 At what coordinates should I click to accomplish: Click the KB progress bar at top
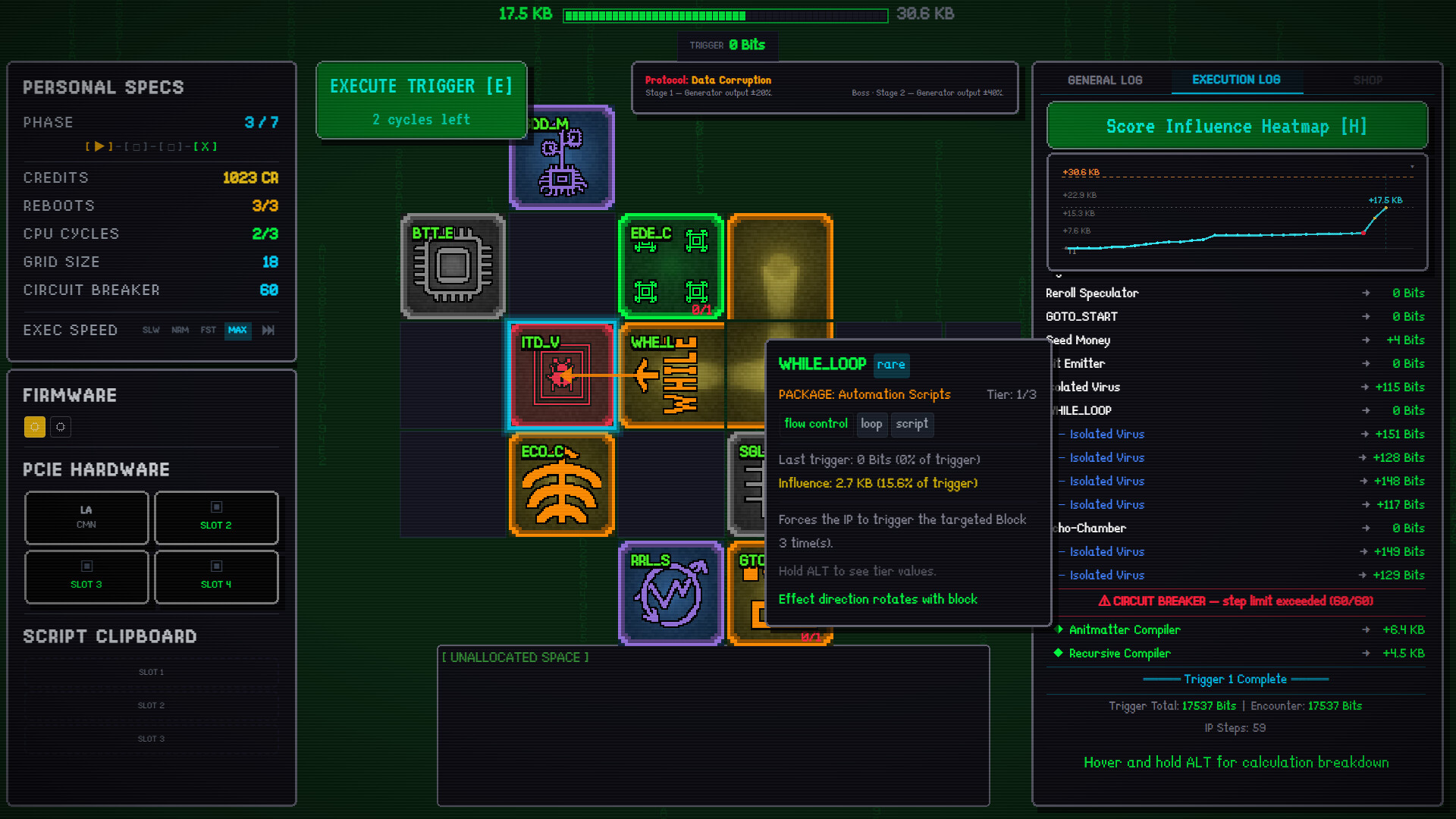[726, 15]
